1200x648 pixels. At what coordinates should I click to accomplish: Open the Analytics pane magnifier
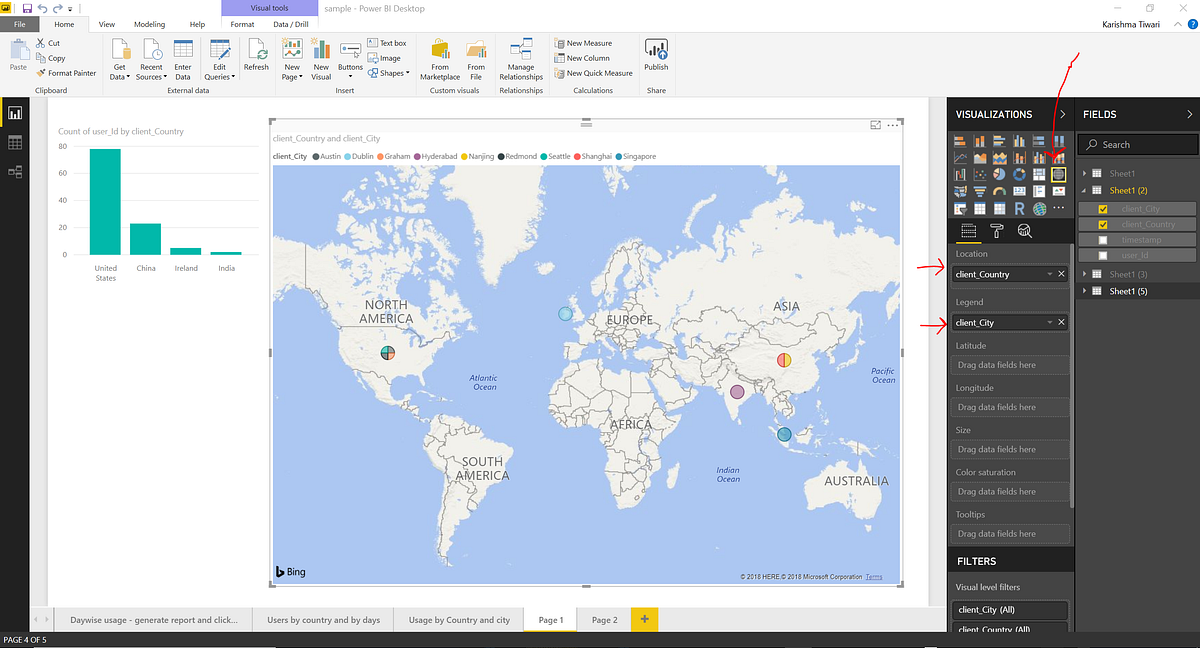[1024, 230]
